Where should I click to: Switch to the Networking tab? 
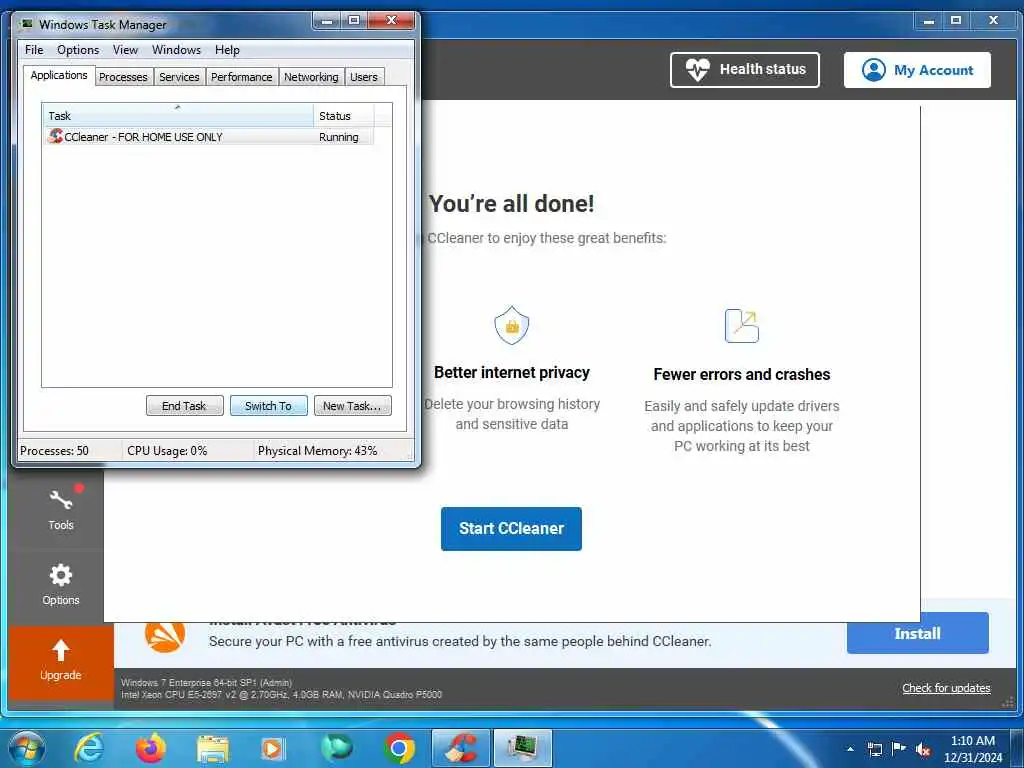click(311, 77)
